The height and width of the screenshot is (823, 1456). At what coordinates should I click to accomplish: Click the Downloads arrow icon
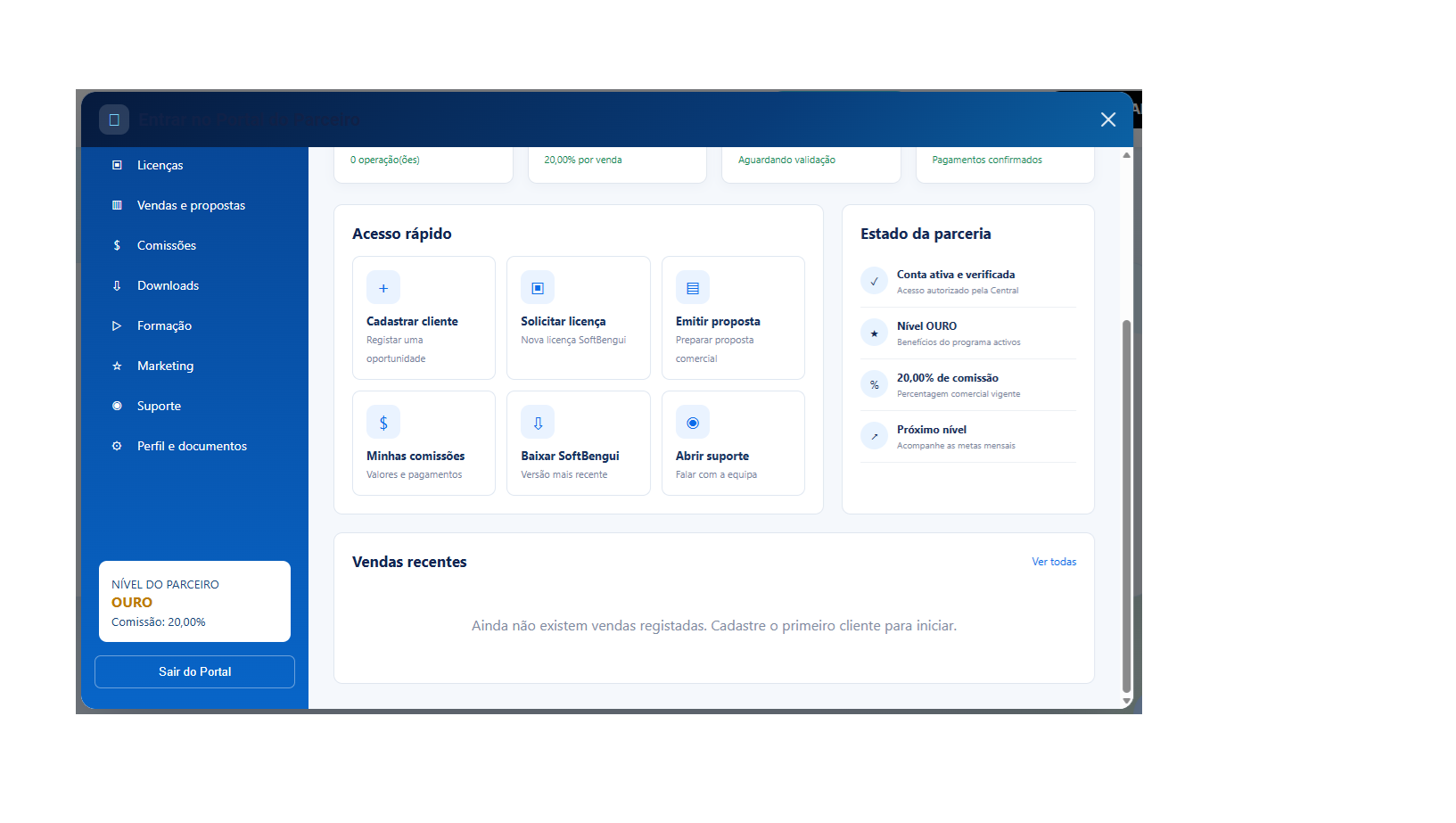coord(117,285)
